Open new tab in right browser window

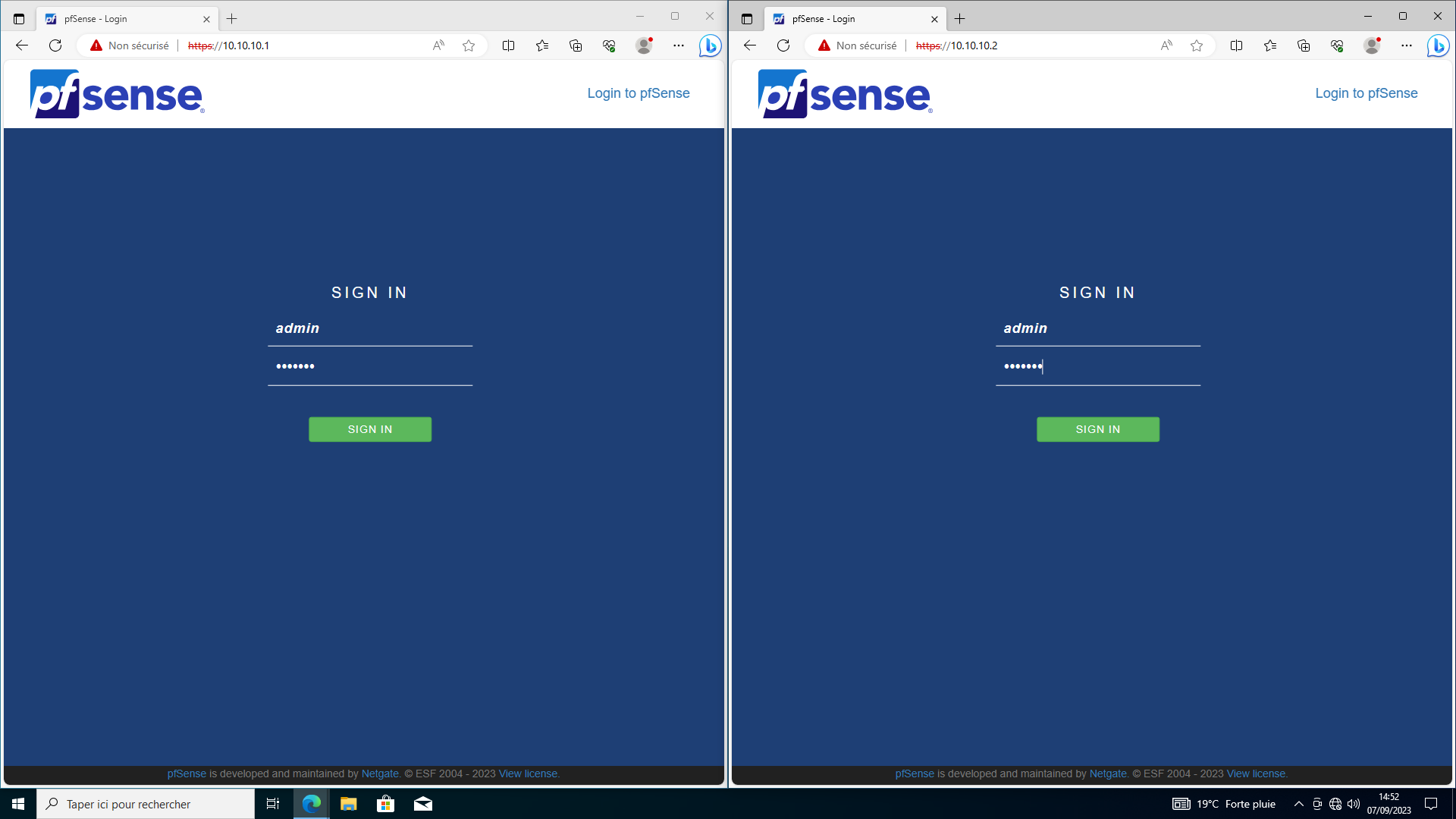click(x=960, y=19)
